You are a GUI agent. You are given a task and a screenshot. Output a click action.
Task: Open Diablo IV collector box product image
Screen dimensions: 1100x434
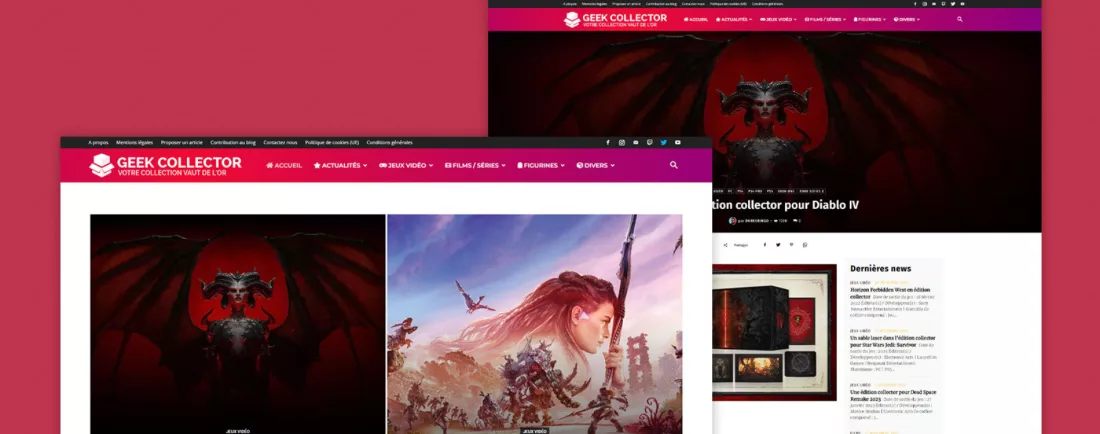(774, 332)
